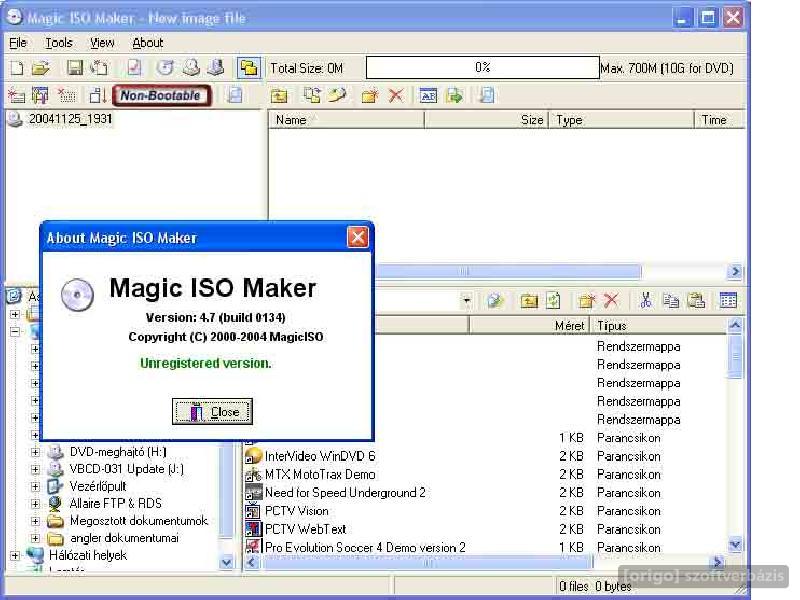Open the About menu

148,43
